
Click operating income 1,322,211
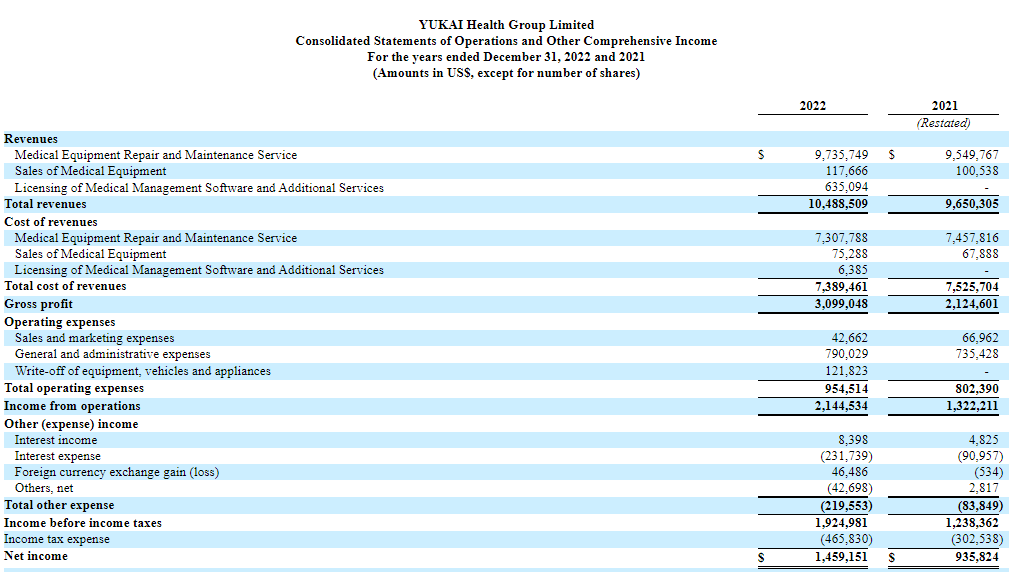click(x=971, y=407)
